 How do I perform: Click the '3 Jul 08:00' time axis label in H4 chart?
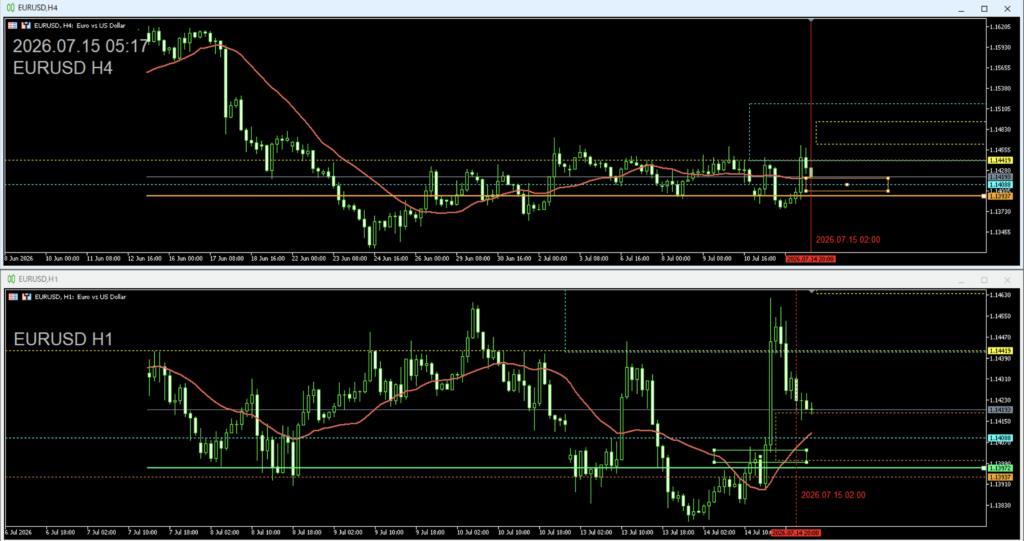pyautogui.click(x=594, y=259)
